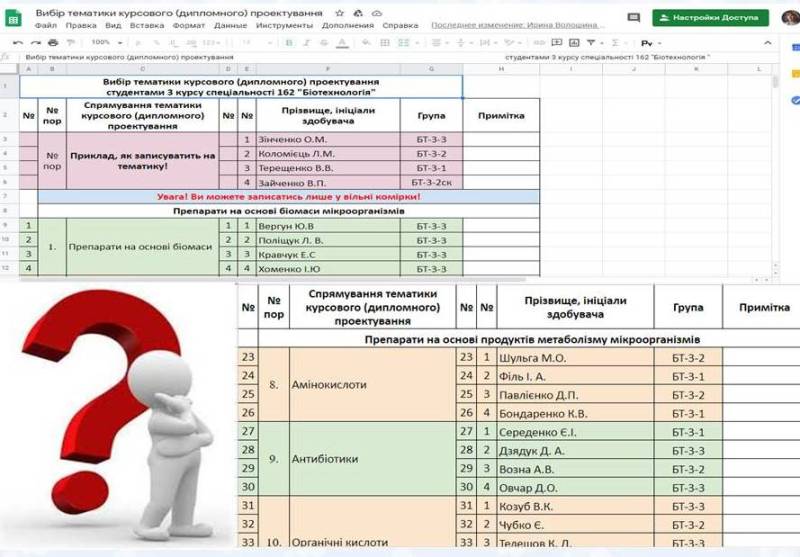Open the Tasks side panel icon
This screenshot has height=557, width=800.
795,100
